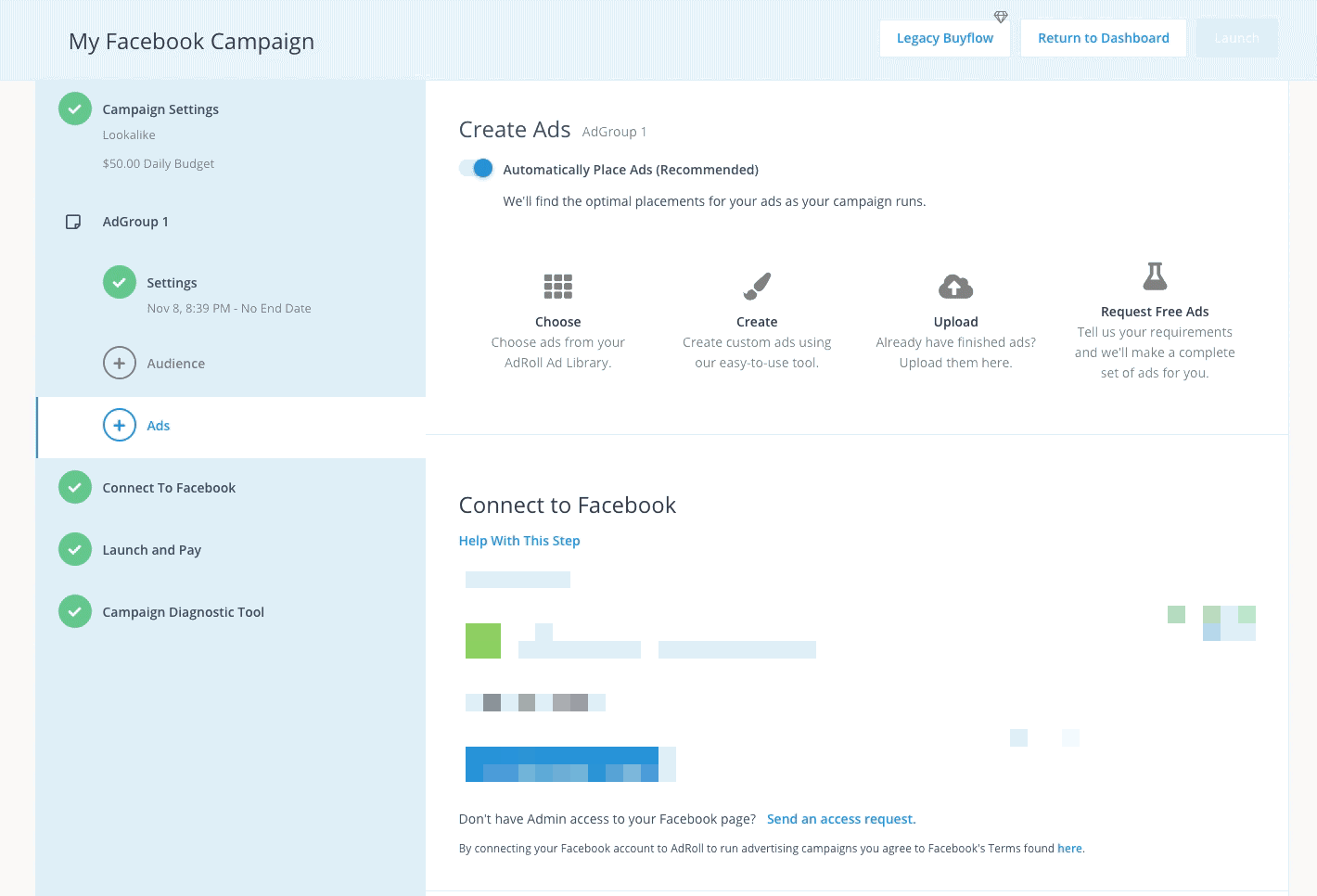Open Facebook Terms via the here link

1069,849
